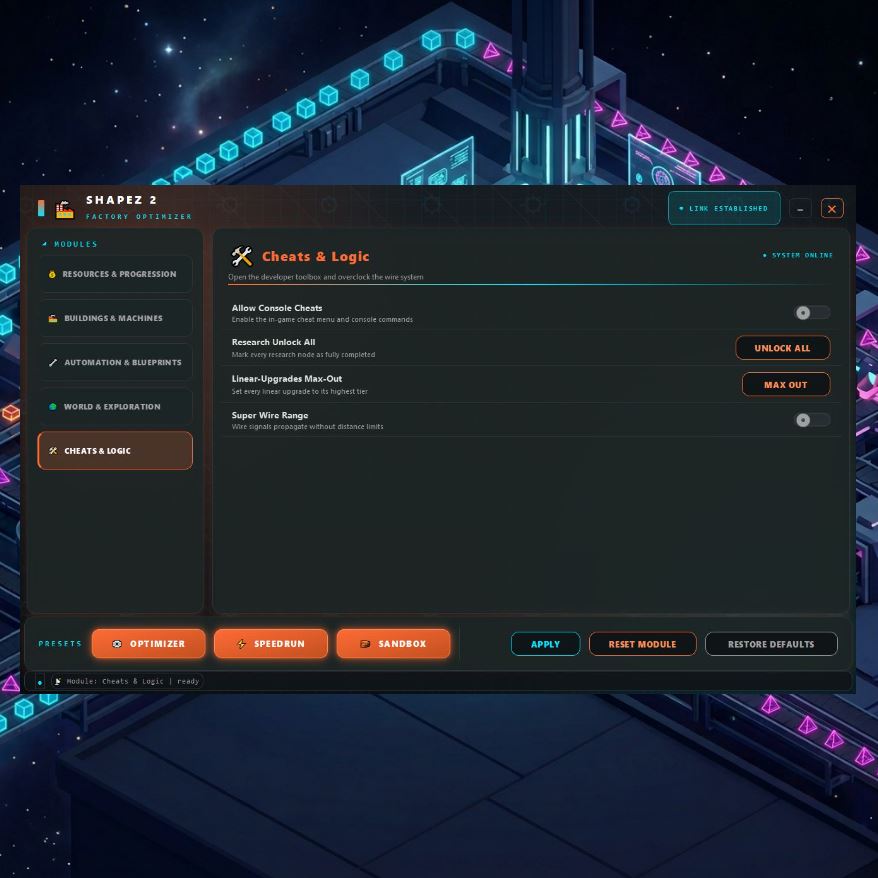Click the Unlock All research button
Screen dimensions: 878x878
coord(782,348)
